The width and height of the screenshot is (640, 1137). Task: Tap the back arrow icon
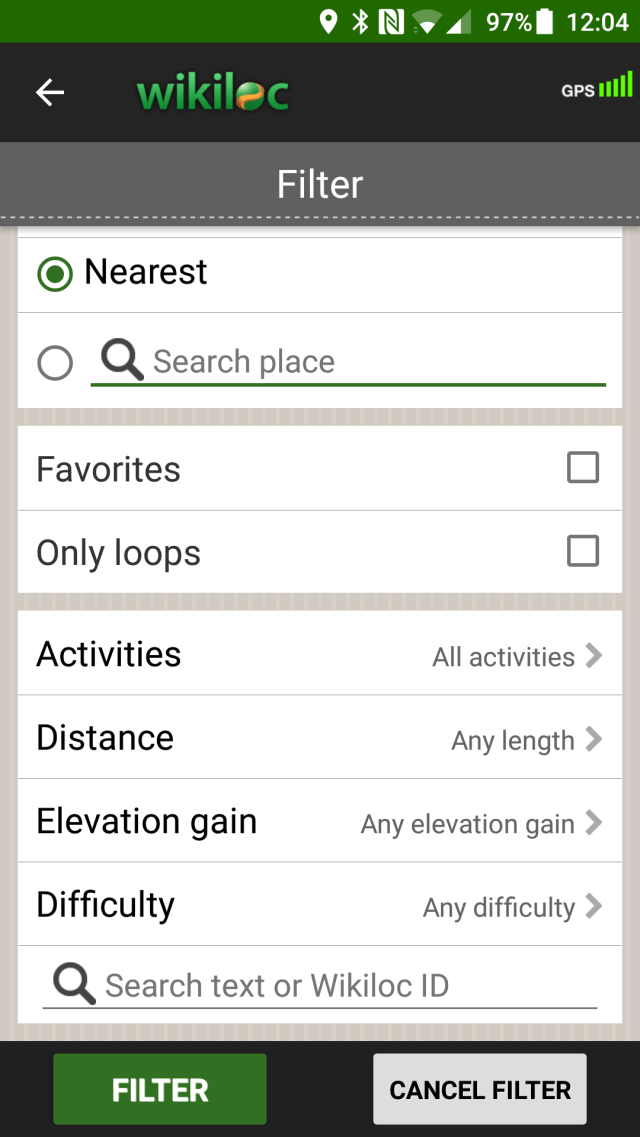(50, 93)
